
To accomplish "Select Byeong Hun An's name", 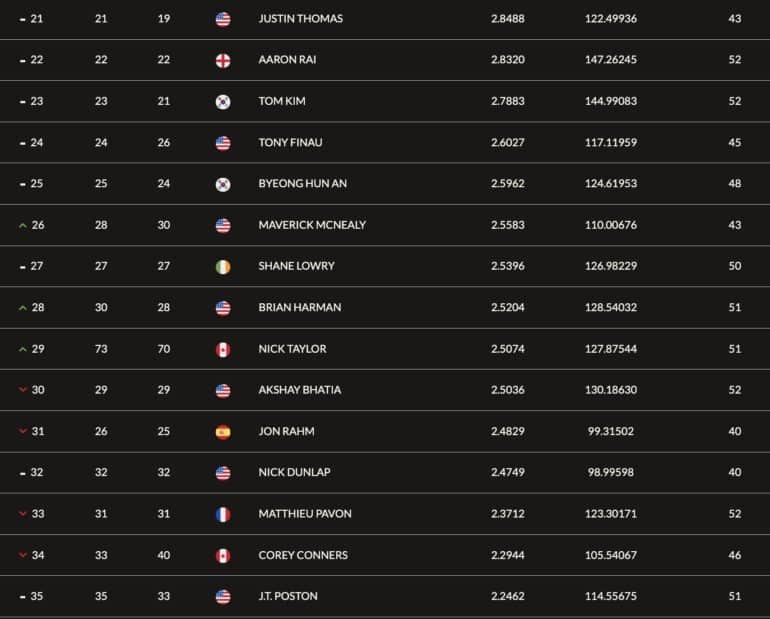I will [x=302, y=184].
